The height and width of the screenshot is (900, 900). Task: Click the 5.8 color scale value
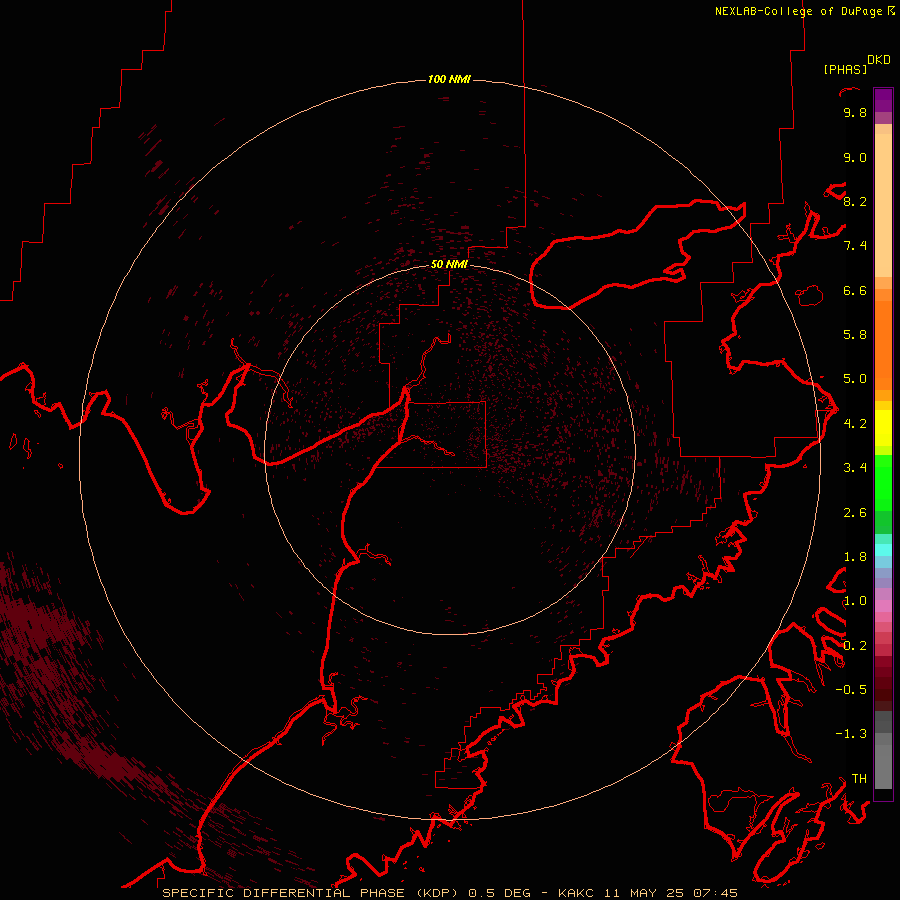(855, 335)
